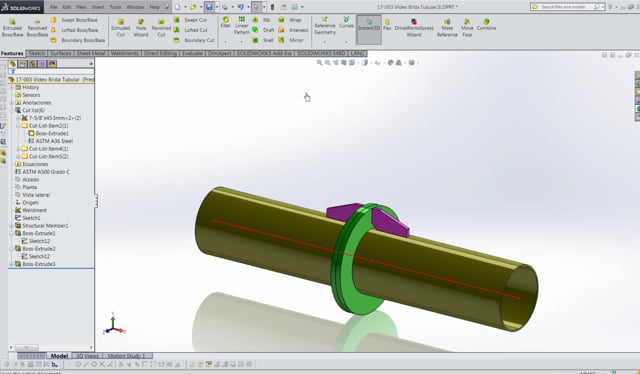Open the Fillet dropdown arrow
This screenshot has height=374, width=640.
click(x=225, y=42)
